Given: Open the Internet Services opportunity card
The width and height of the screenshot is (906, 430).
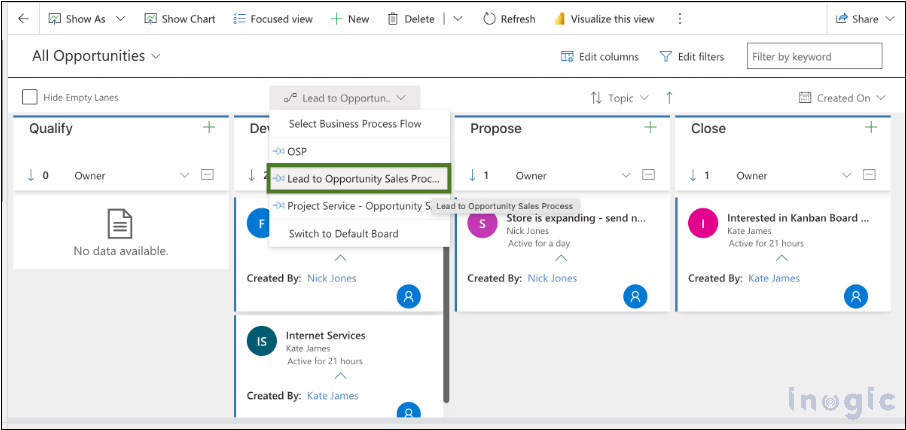Looking at the screenshot, I should coord(326,335).
